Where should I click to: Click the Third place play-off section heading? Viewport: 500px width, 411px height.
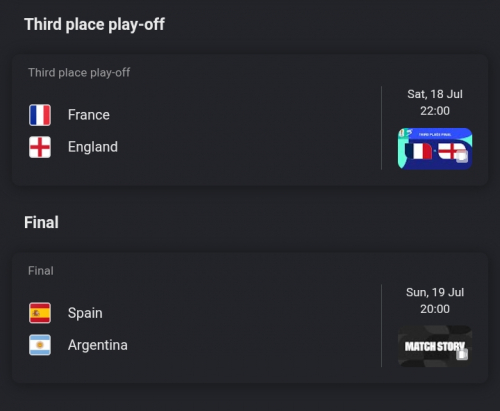tap(94, 25)
